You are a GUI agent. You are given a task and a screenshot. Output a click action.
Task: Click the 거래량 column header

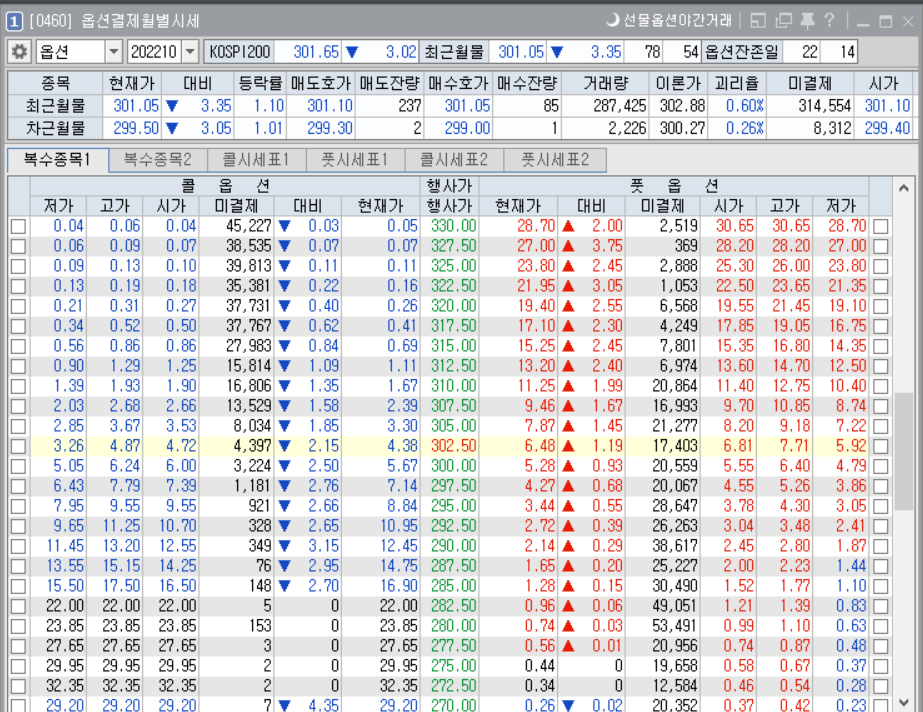point(606,84)
